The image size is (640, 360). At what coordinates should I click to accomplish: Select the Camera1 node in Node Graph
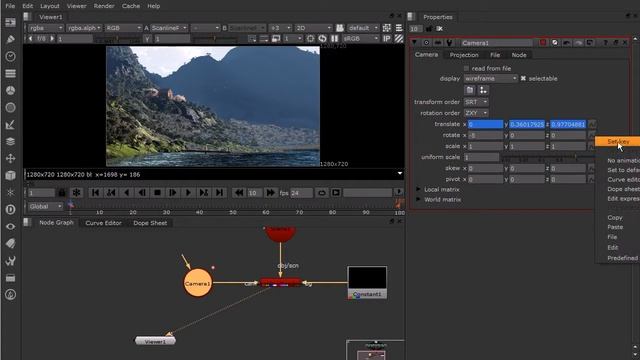point(198,283)
